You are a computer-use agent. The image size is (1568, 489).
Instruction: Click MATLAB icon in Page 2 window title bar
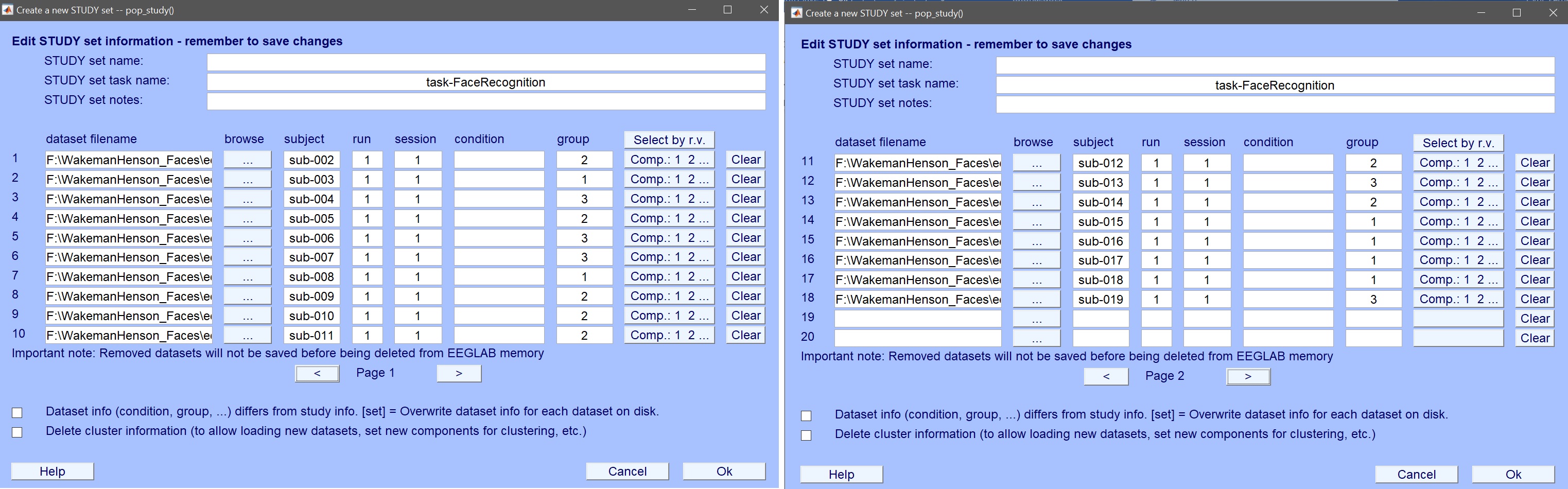pos(796,13)
